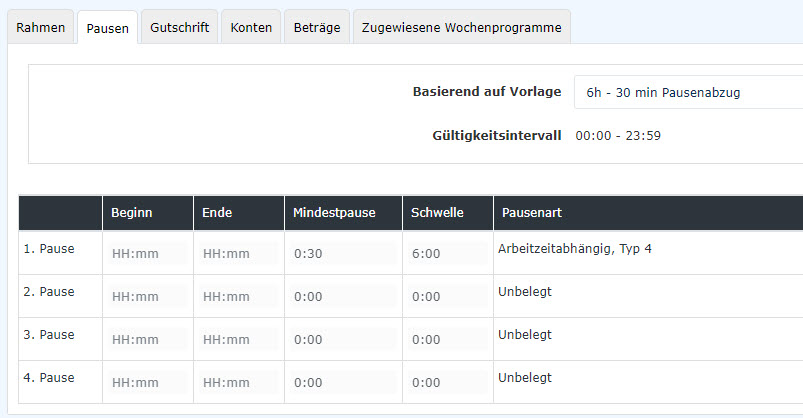
Task: Click the Pausenart column header
Action: [530, 213]
